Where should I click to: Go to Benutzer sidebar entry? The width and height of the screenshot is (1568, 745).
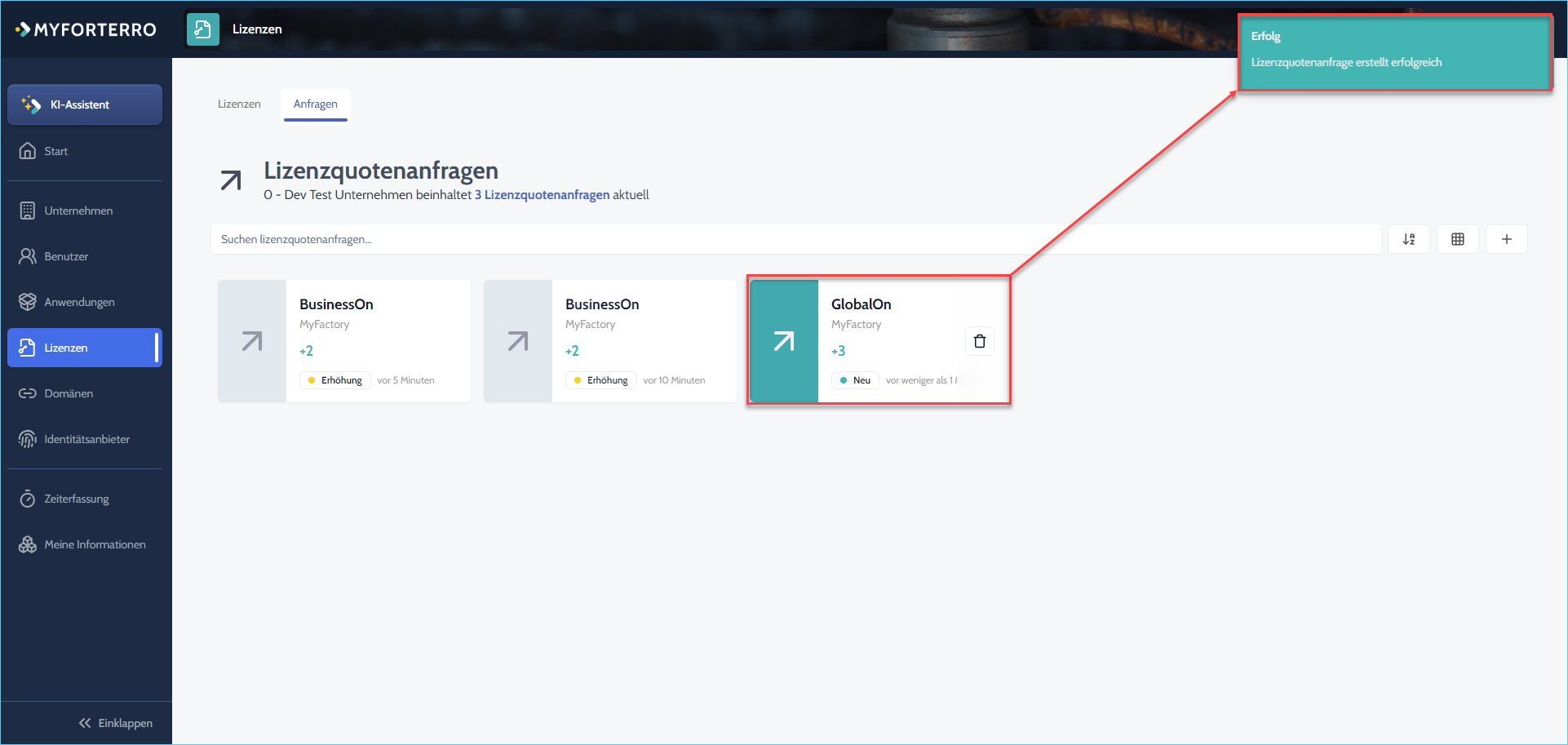[85, 256]
